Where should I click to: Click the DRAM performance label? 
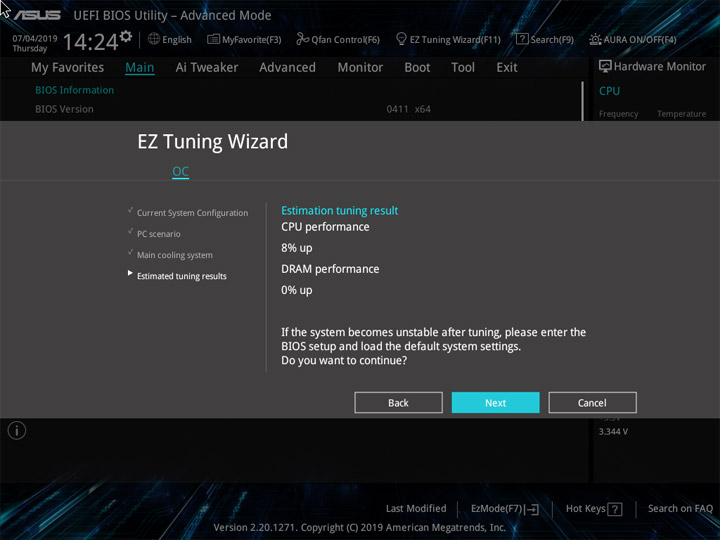[330, 269]
